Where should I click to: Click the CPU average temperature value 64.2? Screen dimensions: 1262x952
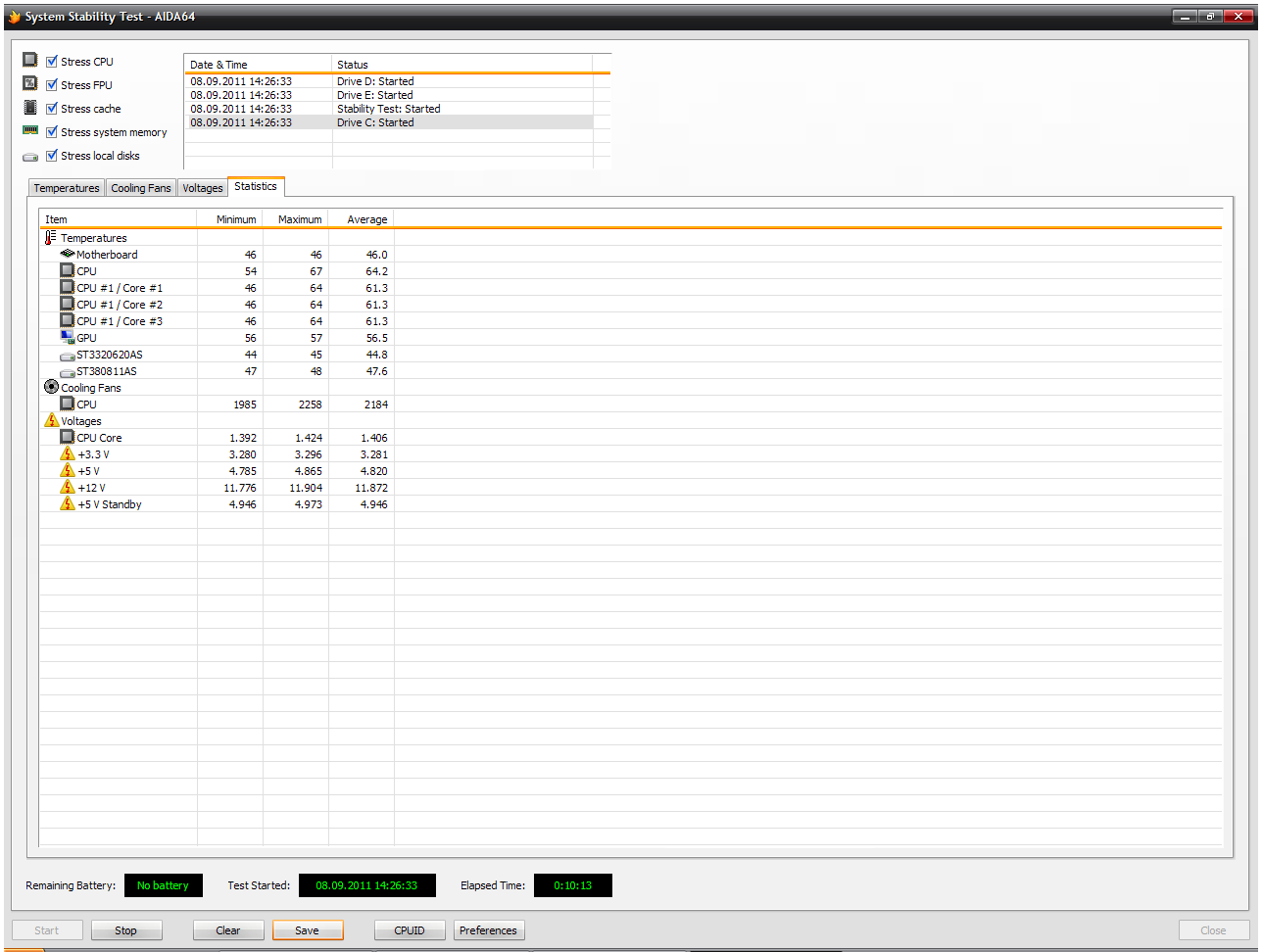coord(377,271)
